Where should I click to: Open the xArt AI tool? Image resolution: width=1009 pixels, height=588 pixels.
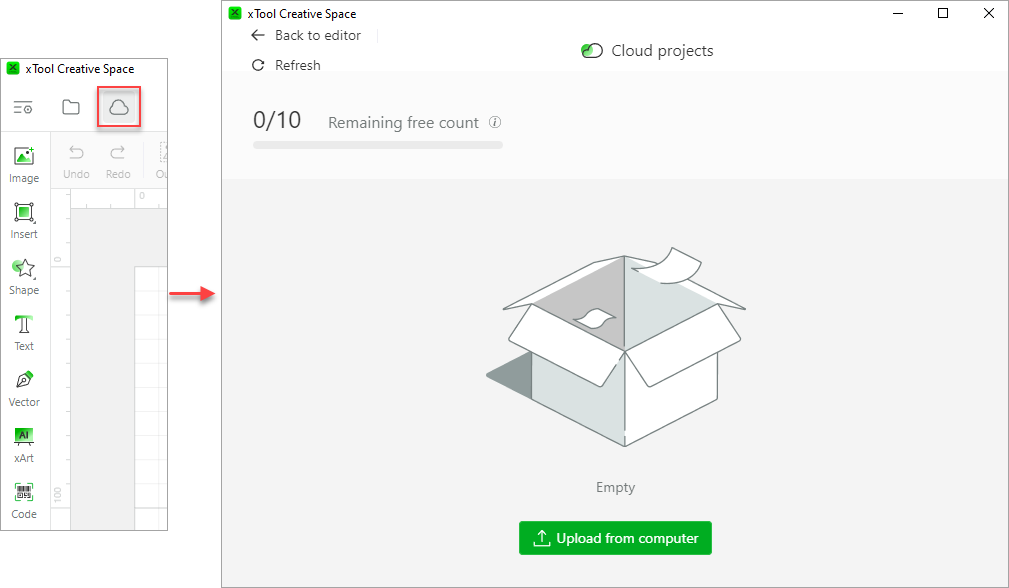(x=24, y=443)
